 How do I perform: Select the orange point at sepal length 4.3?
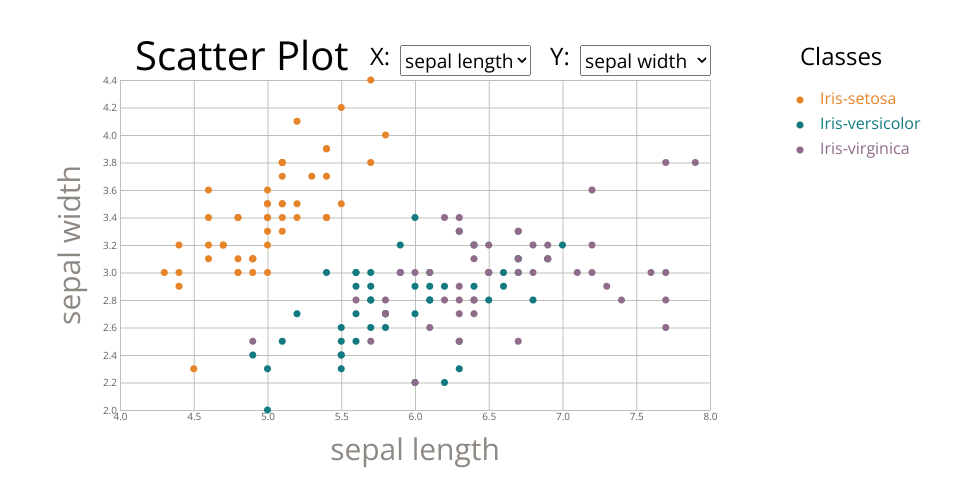tap(164, 272)
